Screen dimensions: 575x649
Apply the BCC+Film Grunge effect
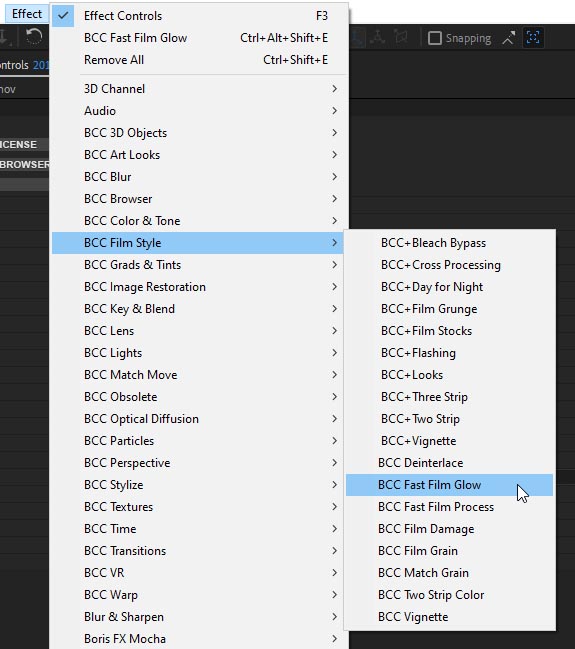point(450,308)
